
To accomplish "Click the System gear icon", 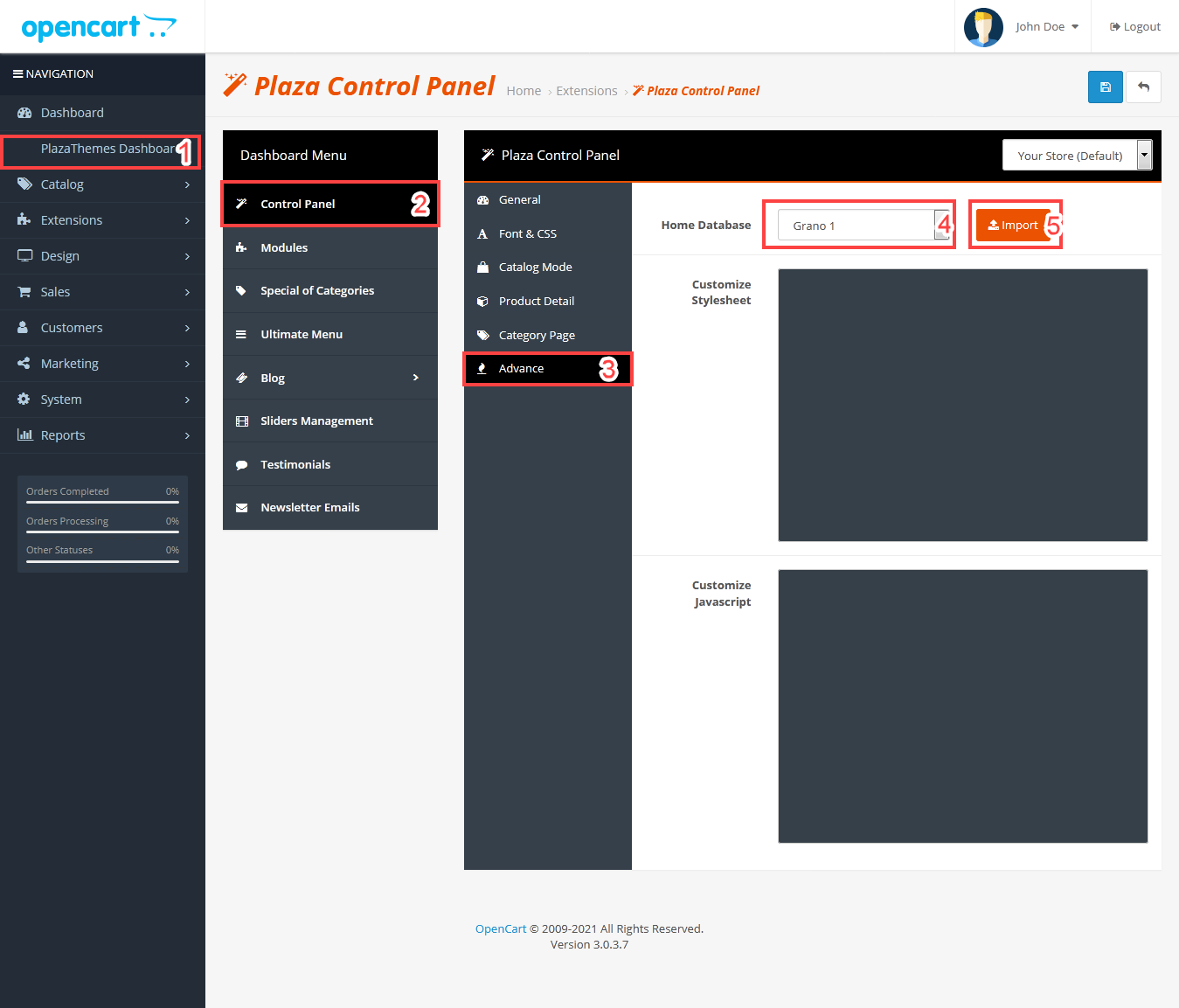I will pyautogui.click(x=24, y=400).
